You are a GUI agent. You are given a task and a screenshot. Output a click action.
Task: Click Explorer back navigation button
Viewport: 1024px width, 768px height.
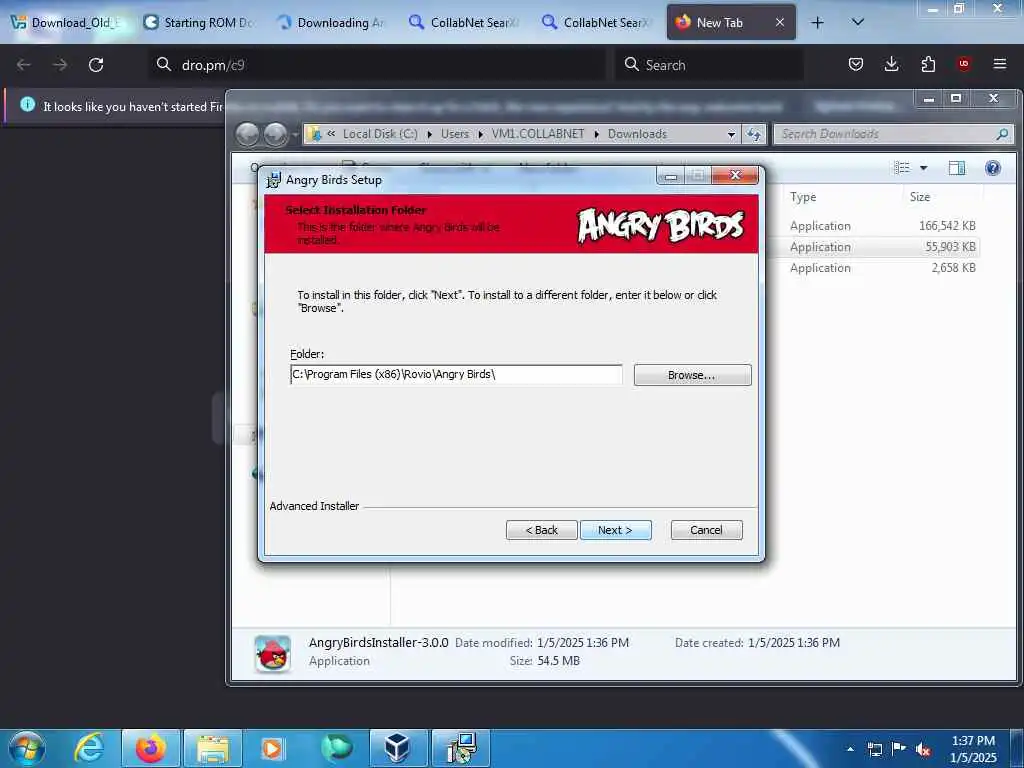248,134
